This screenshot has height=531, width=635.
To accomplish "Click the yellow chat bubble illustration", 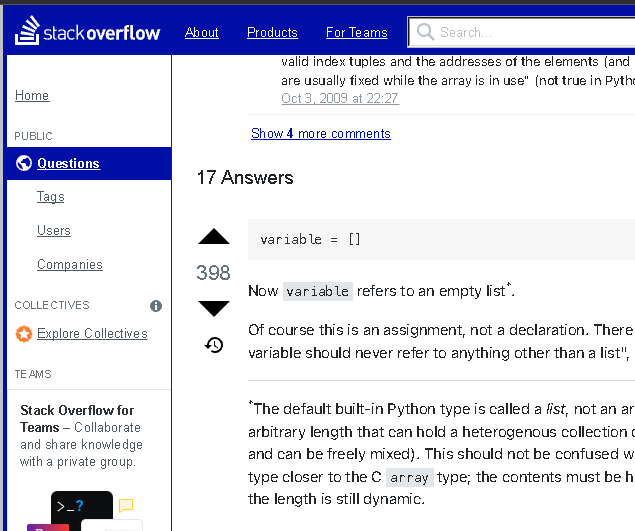I will [126, 505].
